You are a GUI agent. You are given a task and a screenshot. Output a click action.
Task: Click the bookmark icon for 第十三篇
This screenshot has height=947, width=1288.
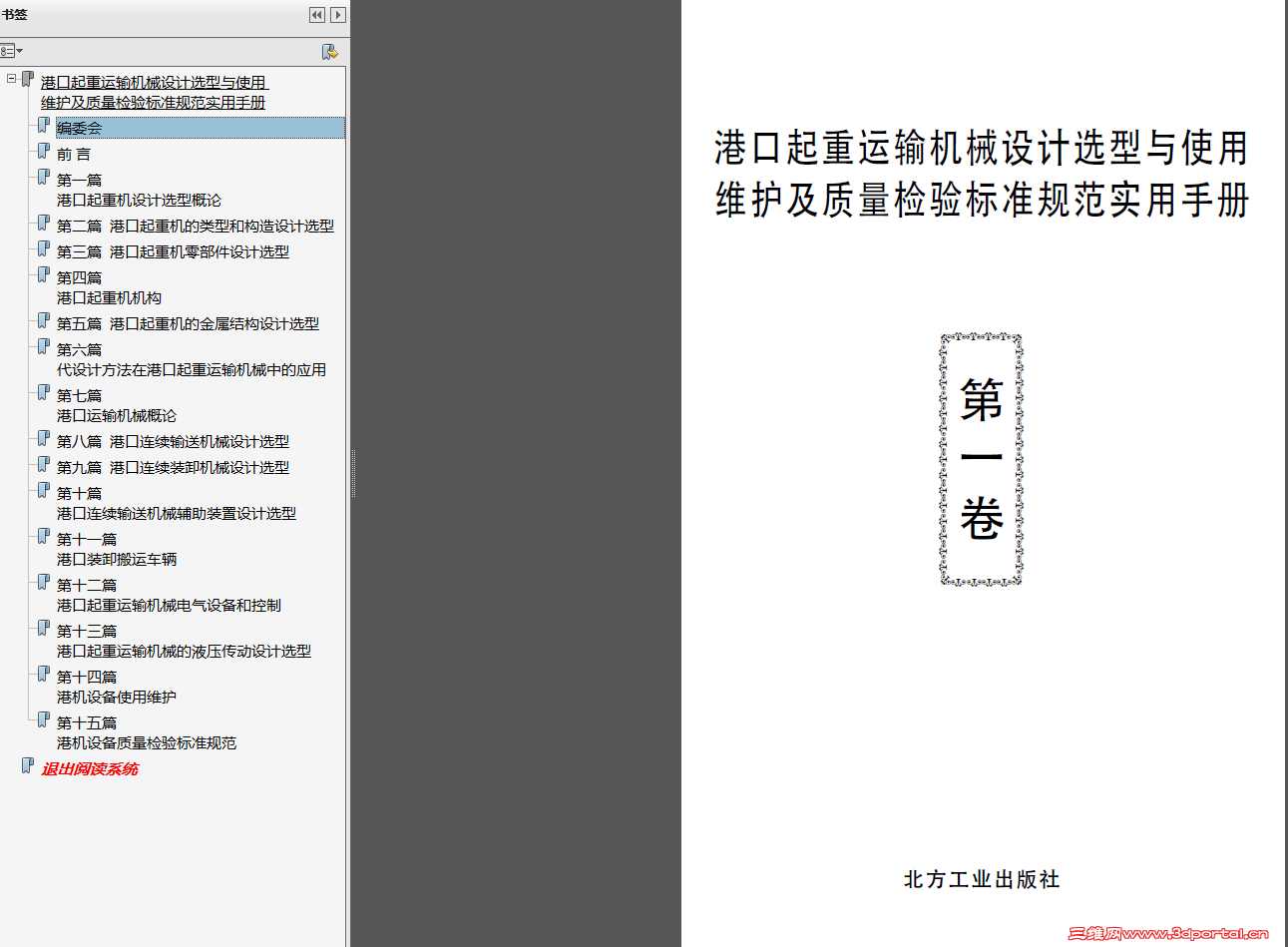click(44, 628)
